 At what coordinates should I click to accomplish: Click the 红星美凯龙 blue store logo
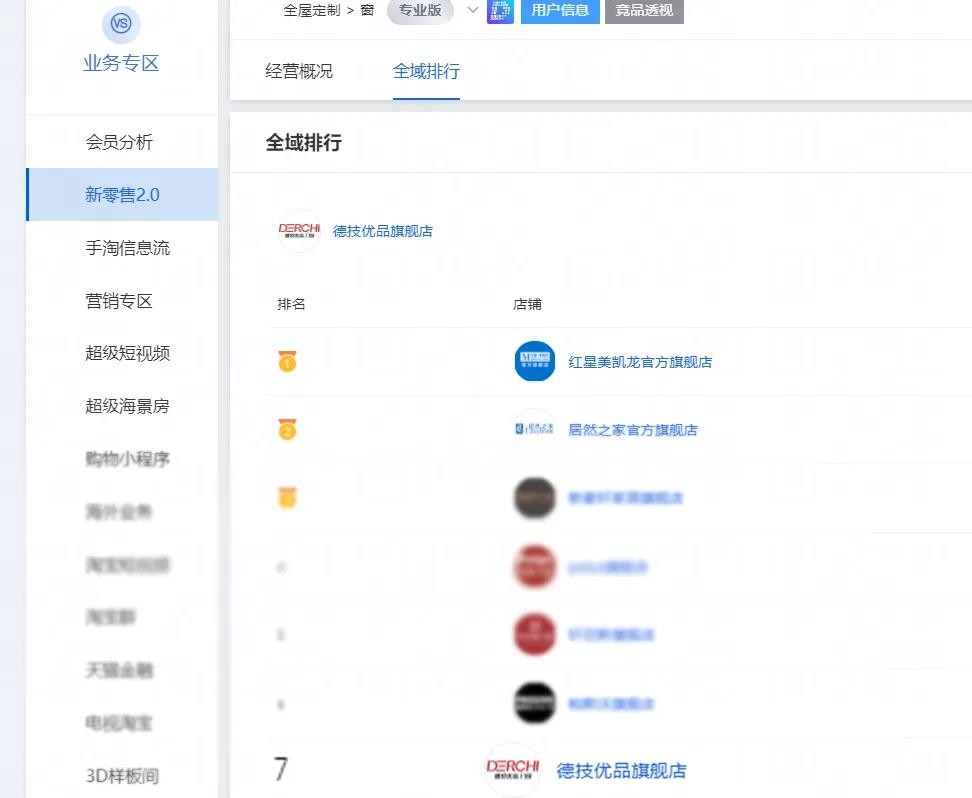coord(534,361)
